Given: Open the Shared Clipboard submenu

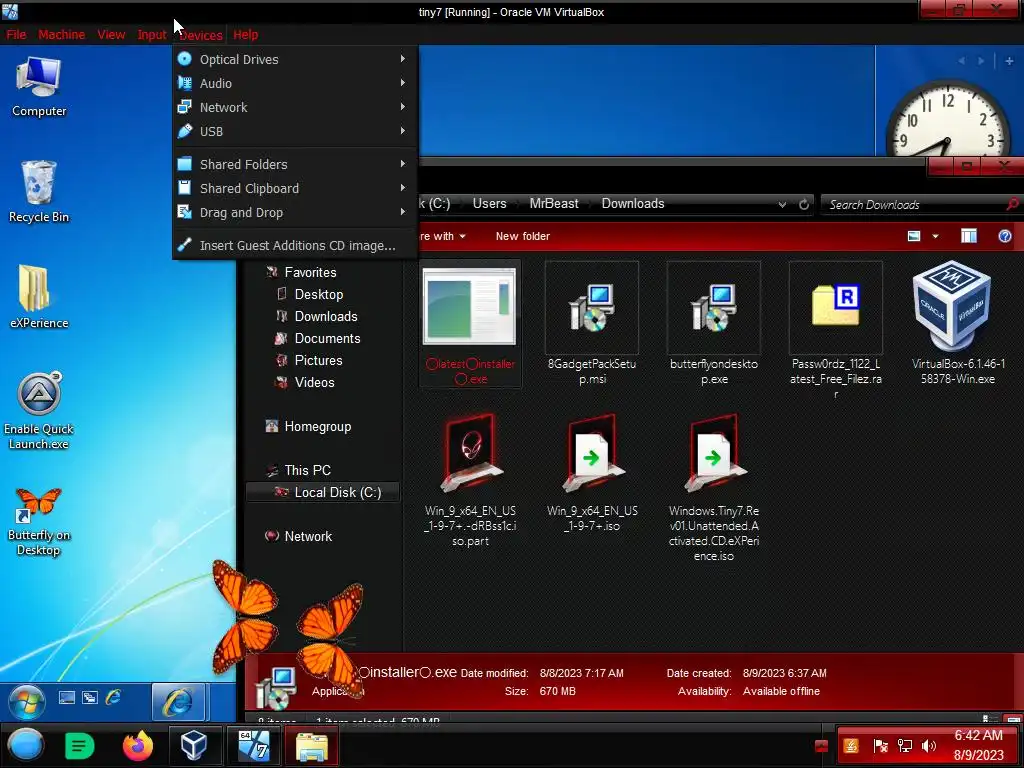Looking at the screenshot, I should tap(295, 189).
